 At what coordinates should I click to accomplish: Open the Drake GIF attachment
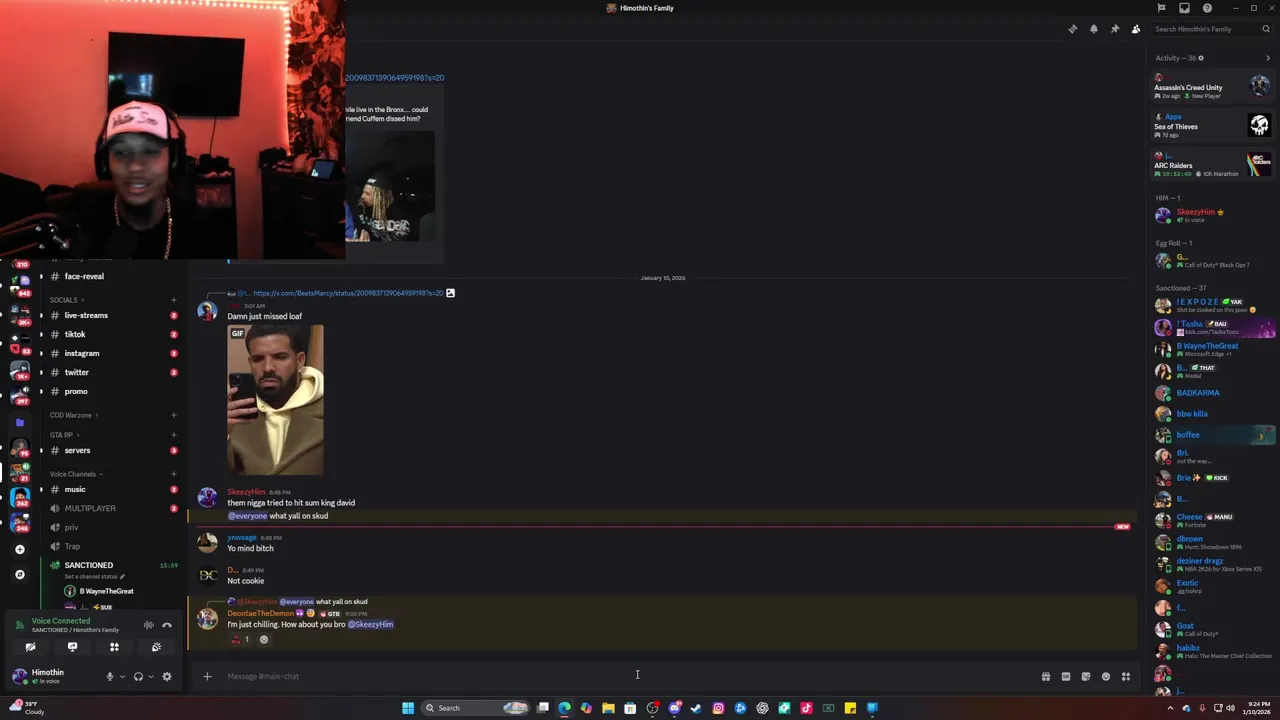(275, 400)
